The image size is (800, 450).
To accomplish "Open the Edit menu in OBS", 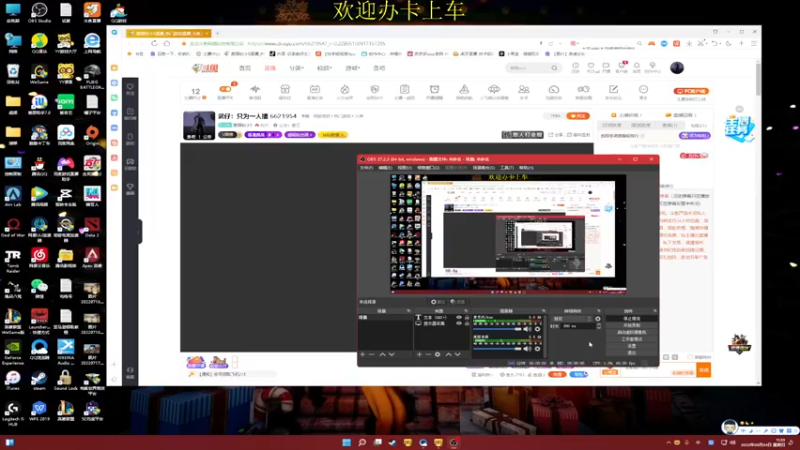I will 385,168.
